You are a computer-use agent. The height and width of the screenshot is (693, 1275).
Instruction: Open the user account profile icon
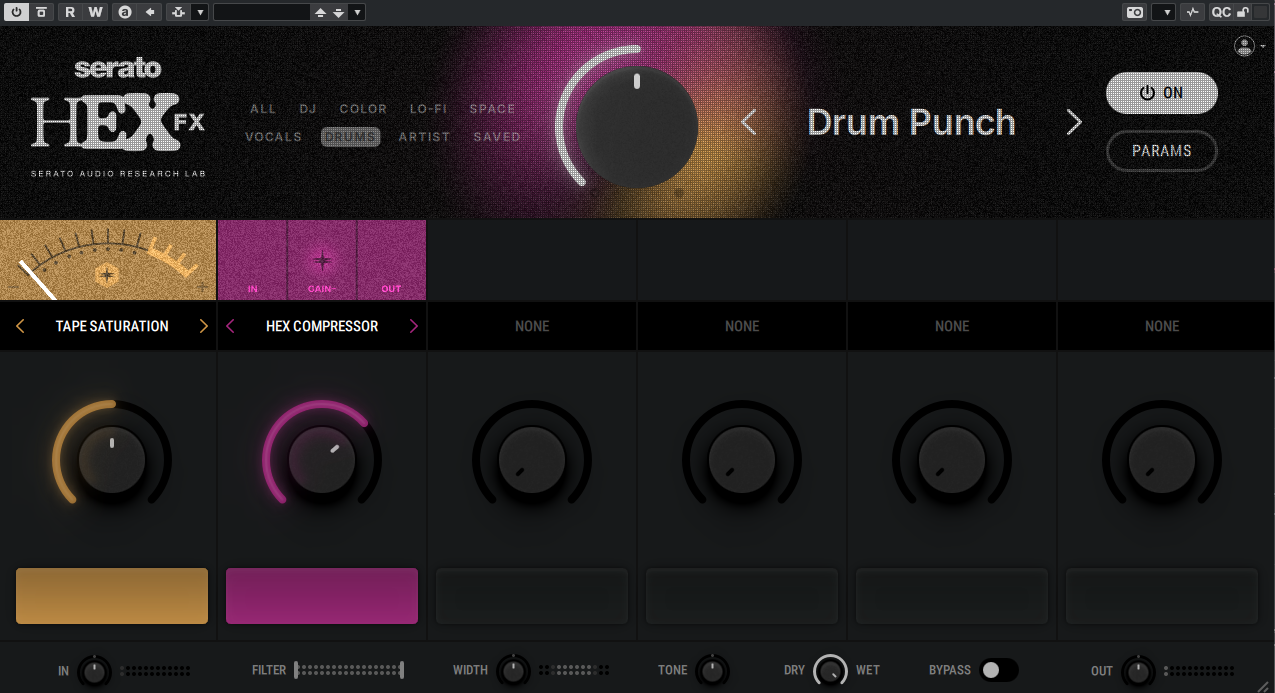(1244, 46)
